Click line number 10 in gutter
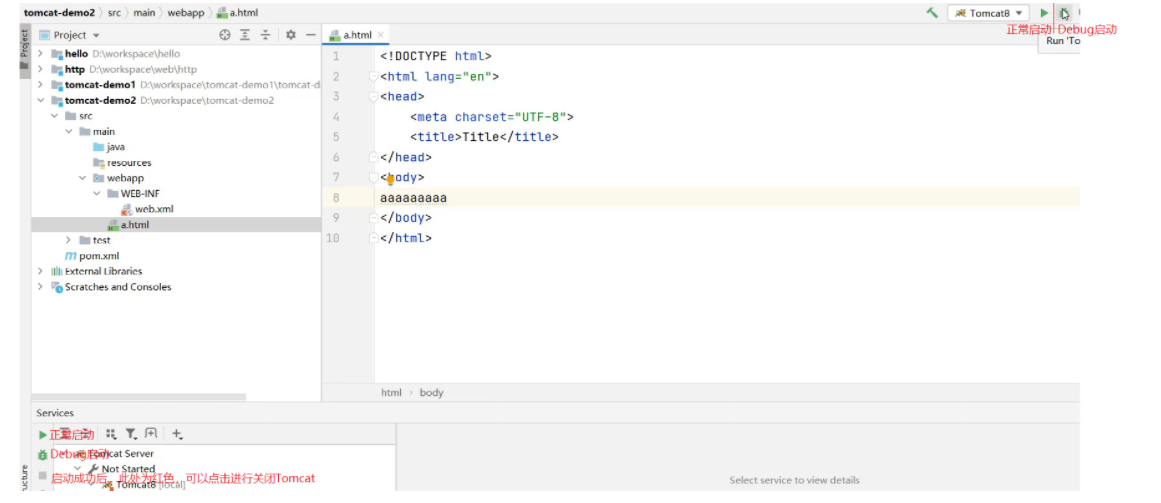Viewport: 1161px width, 503px height. click(x=333, y=238)
